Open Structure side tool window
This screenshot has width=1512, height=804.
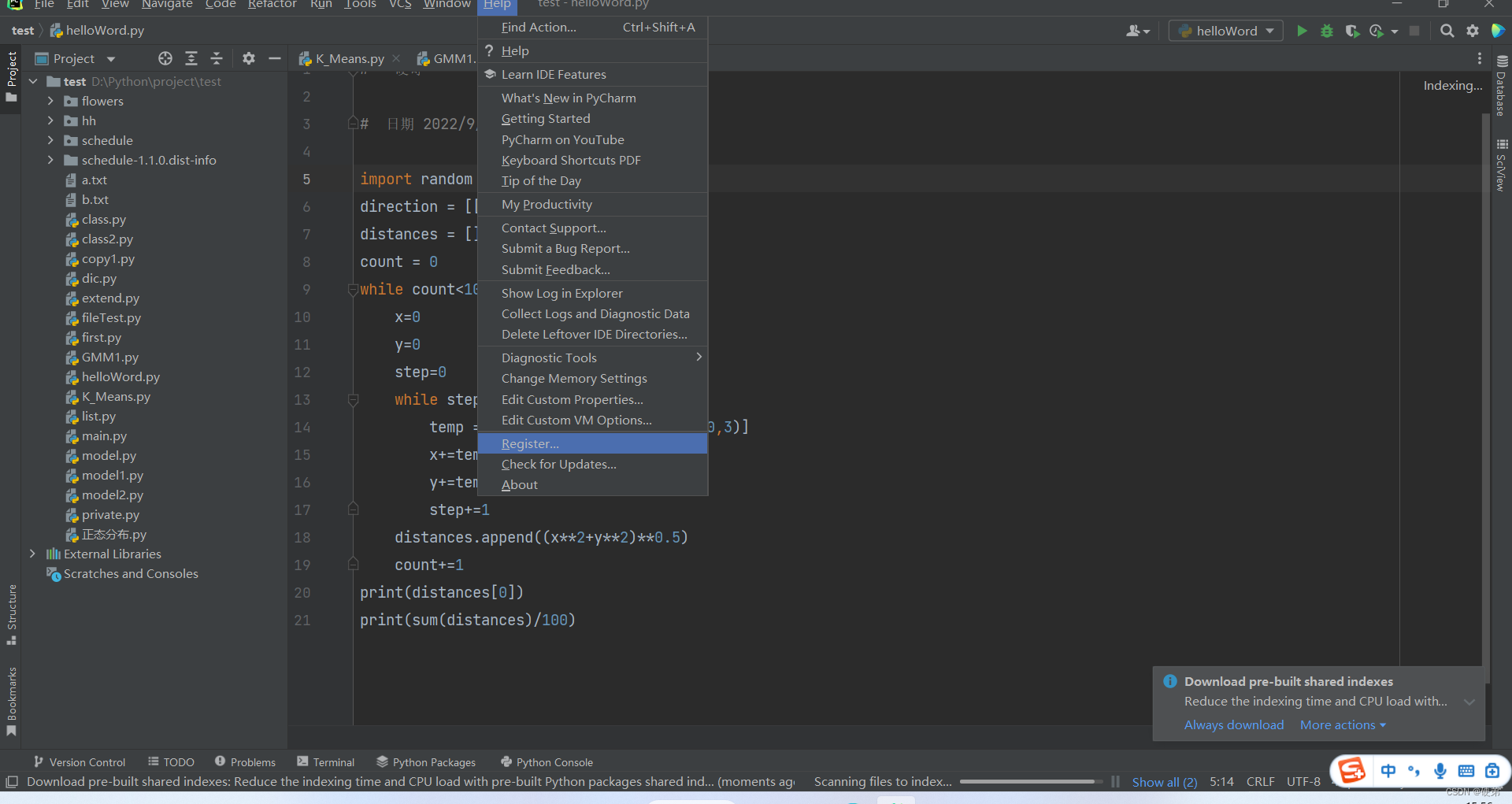tap(12, 615)
